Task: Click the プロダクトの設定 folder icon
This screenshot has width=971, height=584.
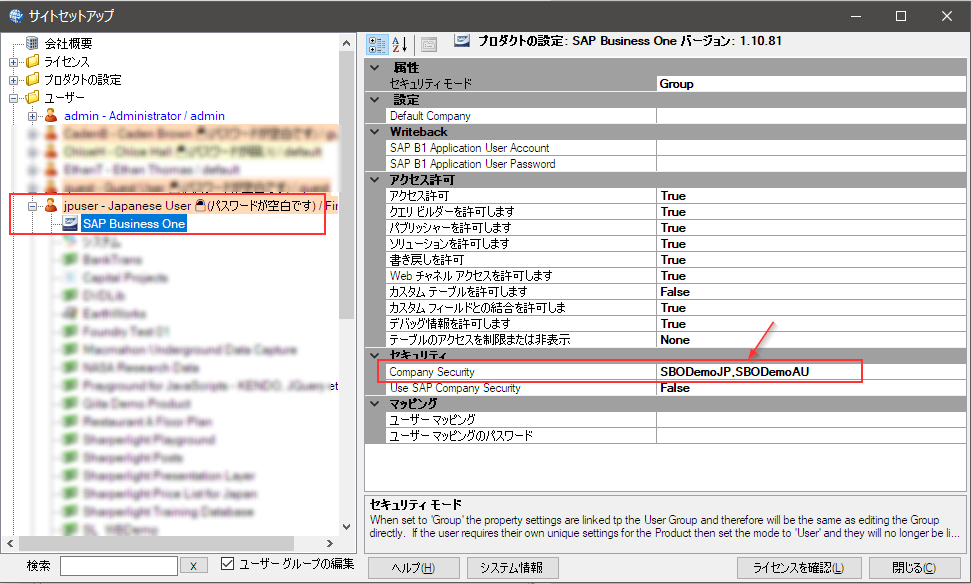Action: tap(32, 79)
